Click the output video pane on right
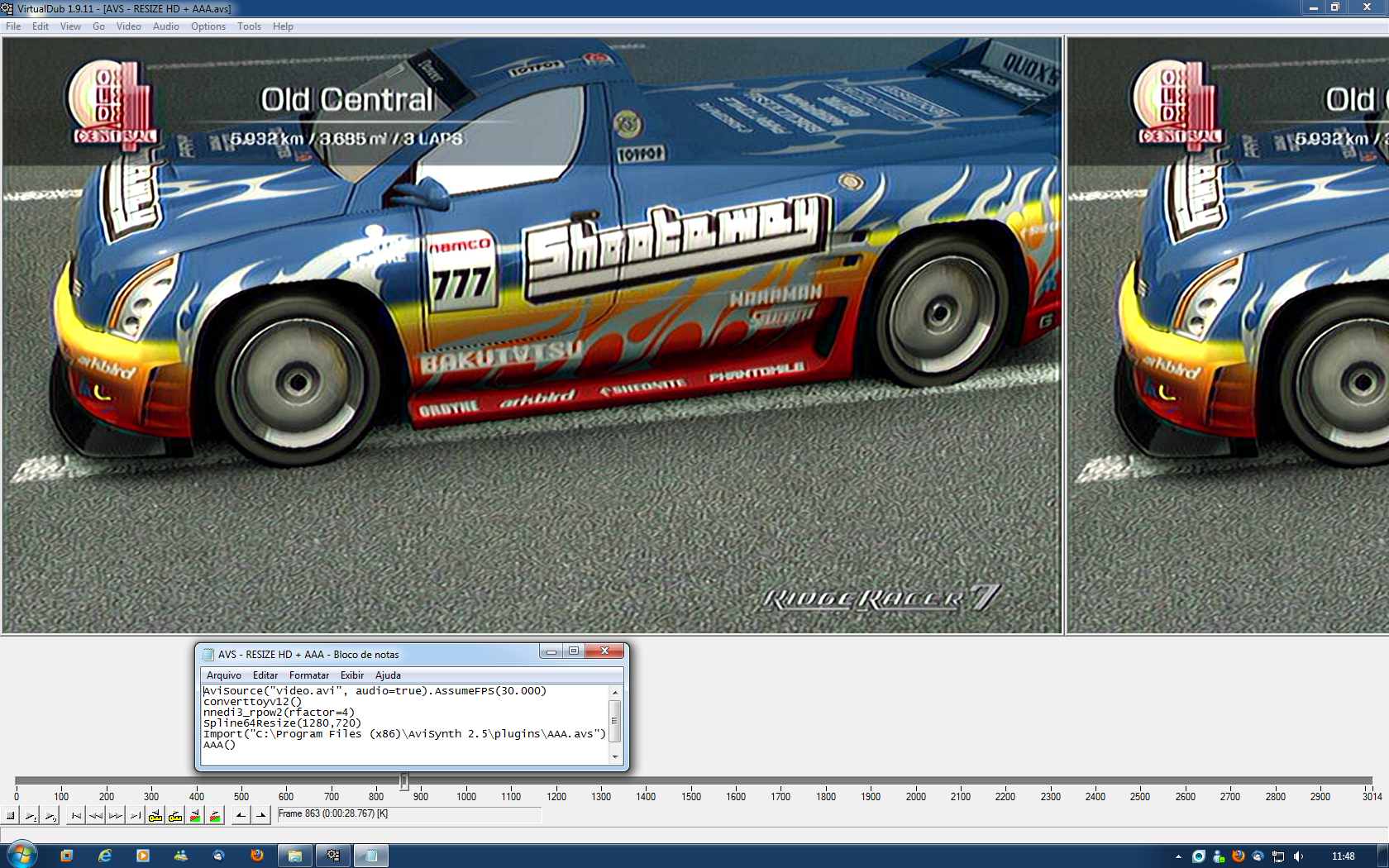The height and width of the screenshot is (868, 1389). (1228, 335)
